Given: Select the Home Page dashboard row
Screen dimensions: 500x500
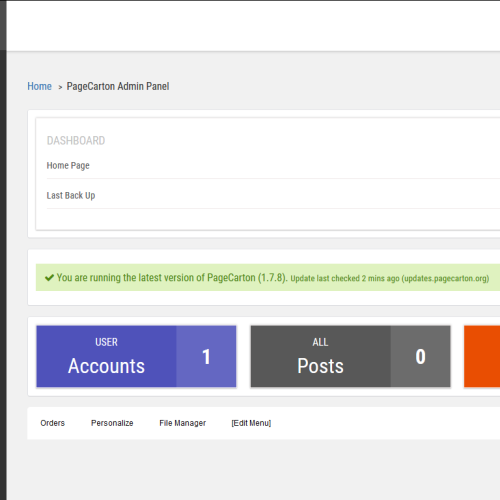Looking at the screenshot, I should coord(273,166).
